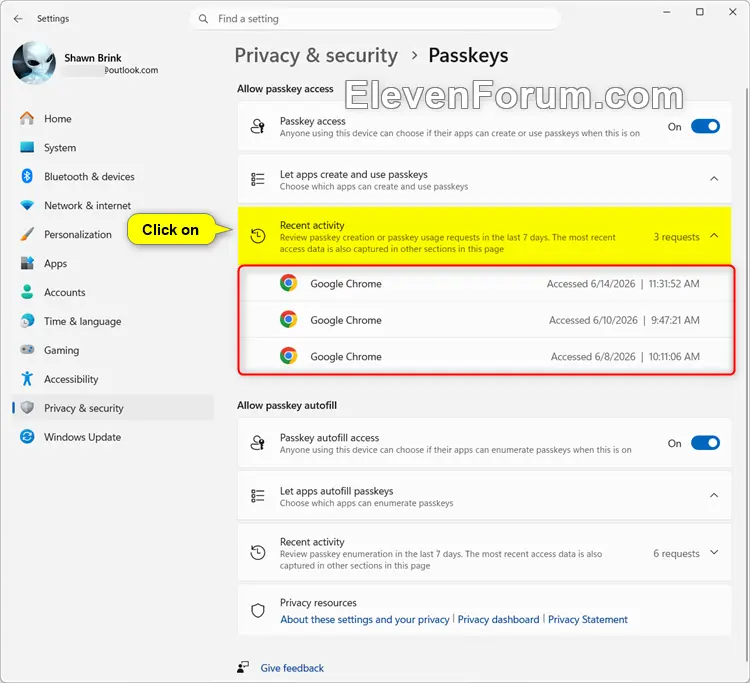750x683 pixels.
Task: Click the list icon for create and use passkeys
Action: tap(258, 179)
